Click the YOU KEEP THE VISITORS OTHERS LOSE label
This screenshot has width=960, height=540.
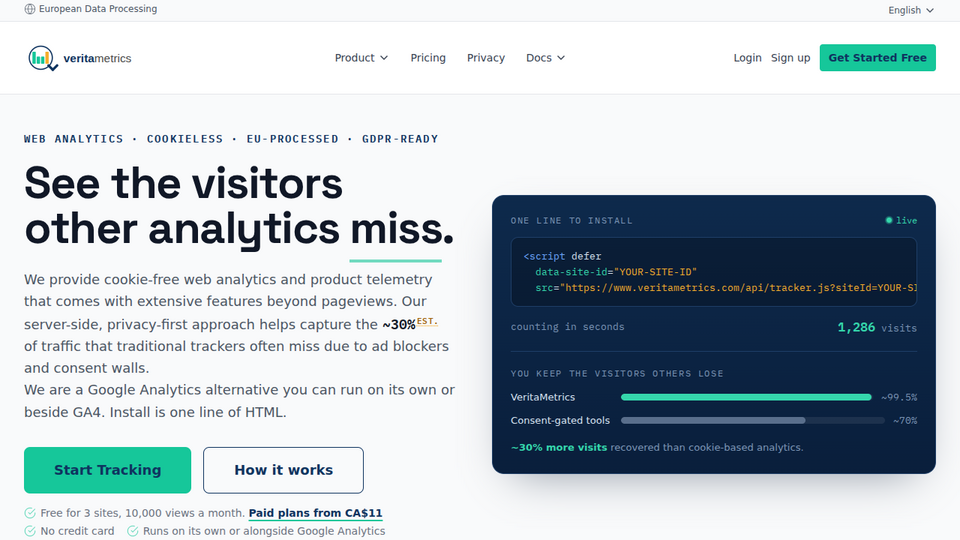pos(617,373)
